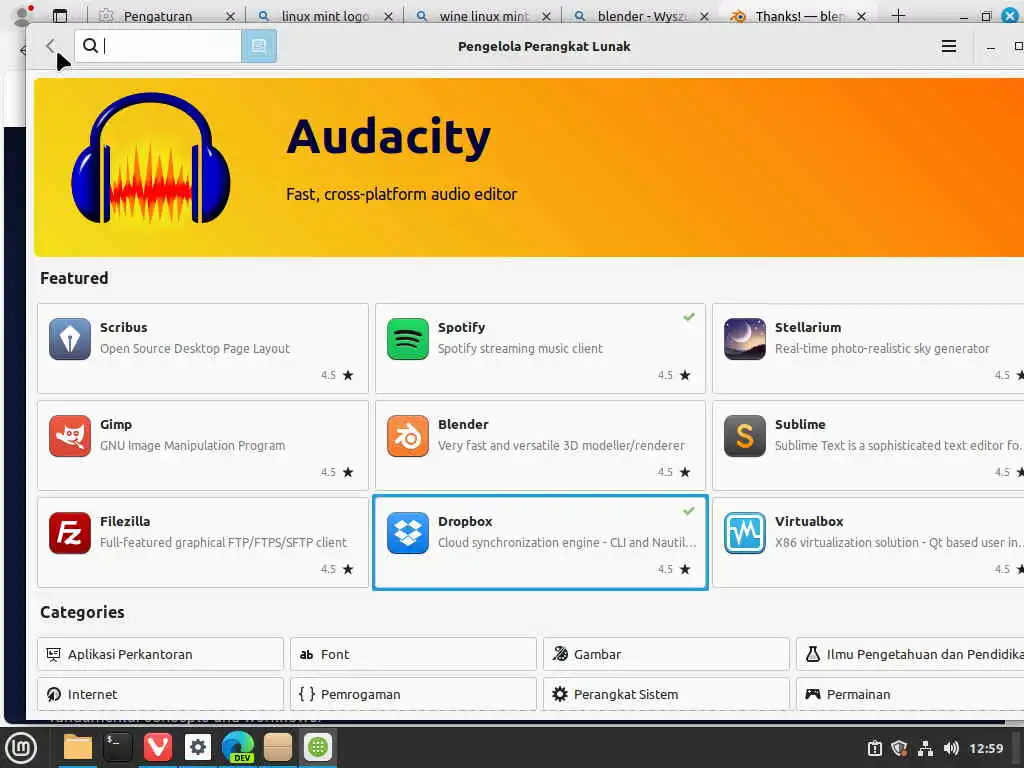
Task: Open the Perangkat Sistem category
Action: click(666, 694)
